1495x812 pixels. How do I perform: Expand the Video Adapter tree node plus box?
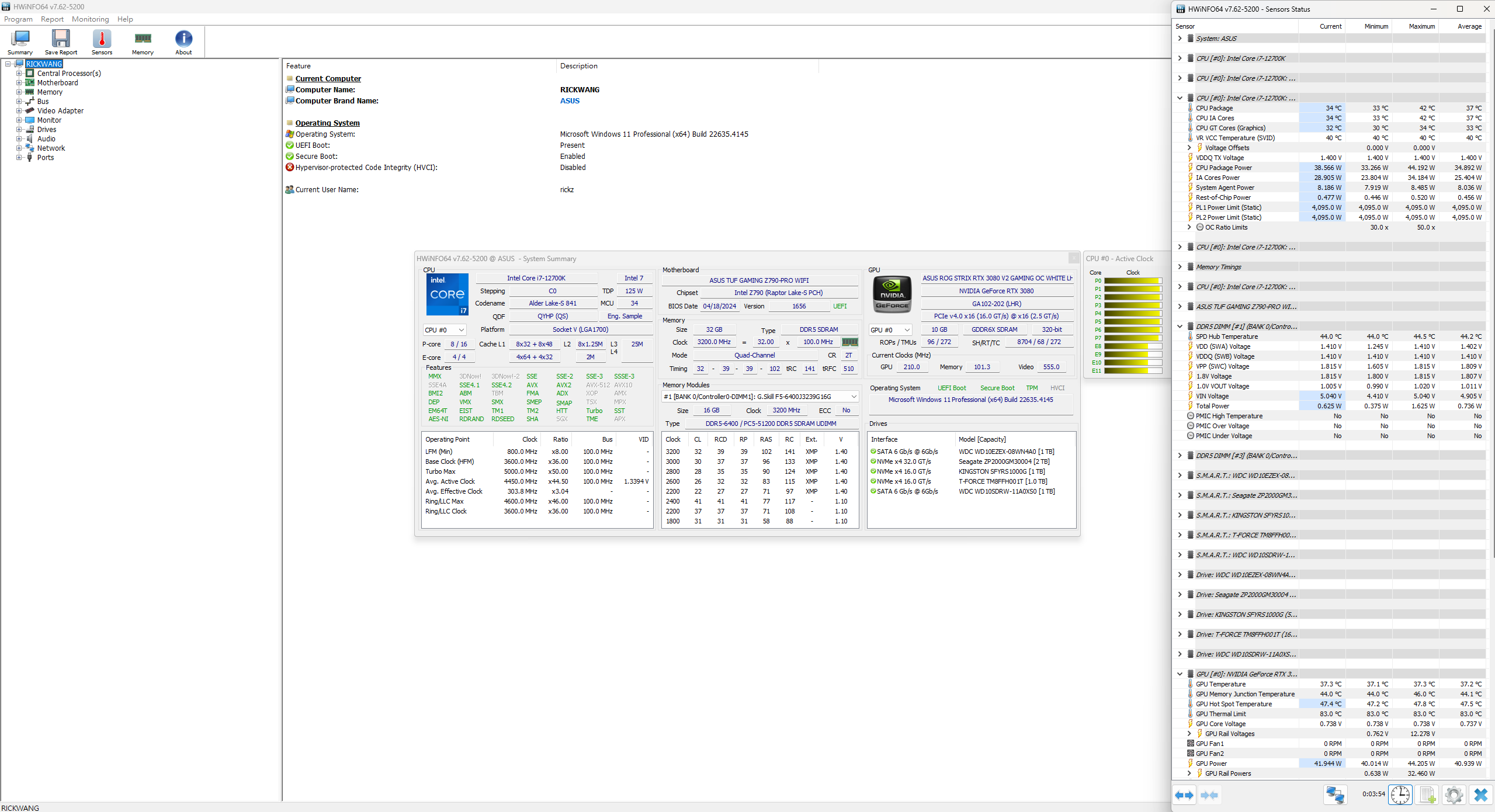click(x=19, y=111)
